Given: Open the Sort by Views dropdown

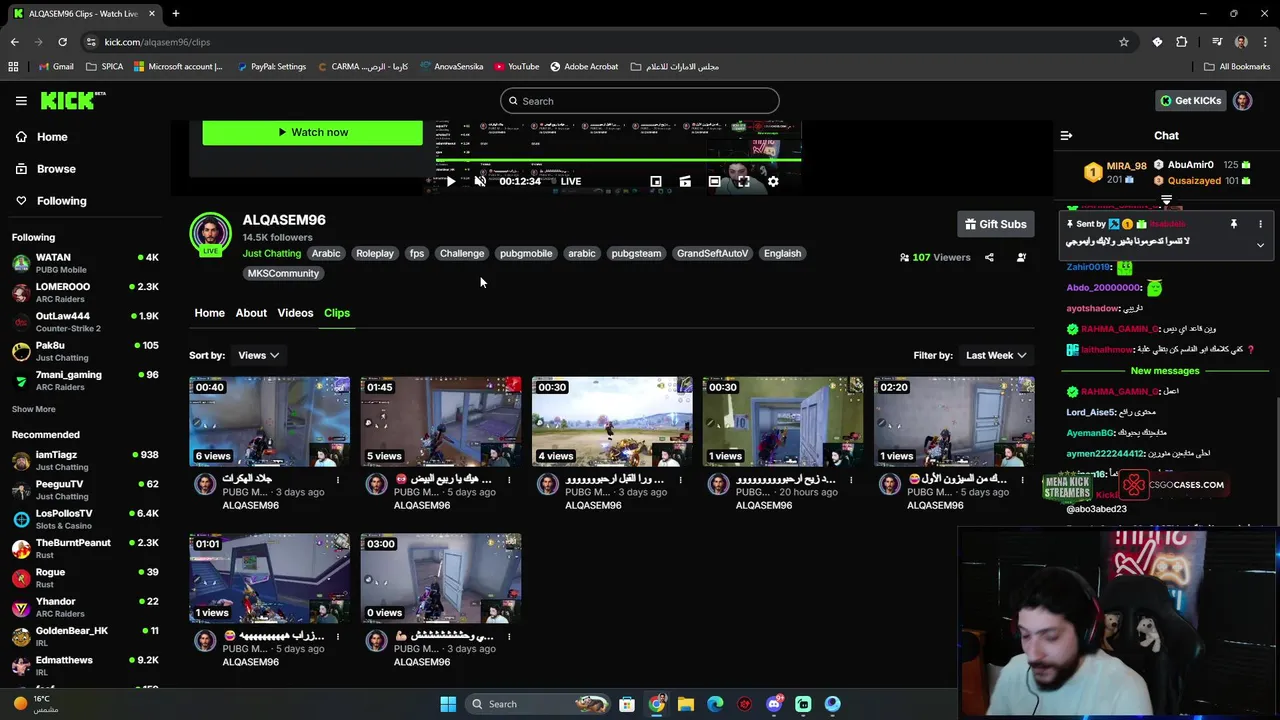Looking at the screenshot, I should (x=258, y=355).
